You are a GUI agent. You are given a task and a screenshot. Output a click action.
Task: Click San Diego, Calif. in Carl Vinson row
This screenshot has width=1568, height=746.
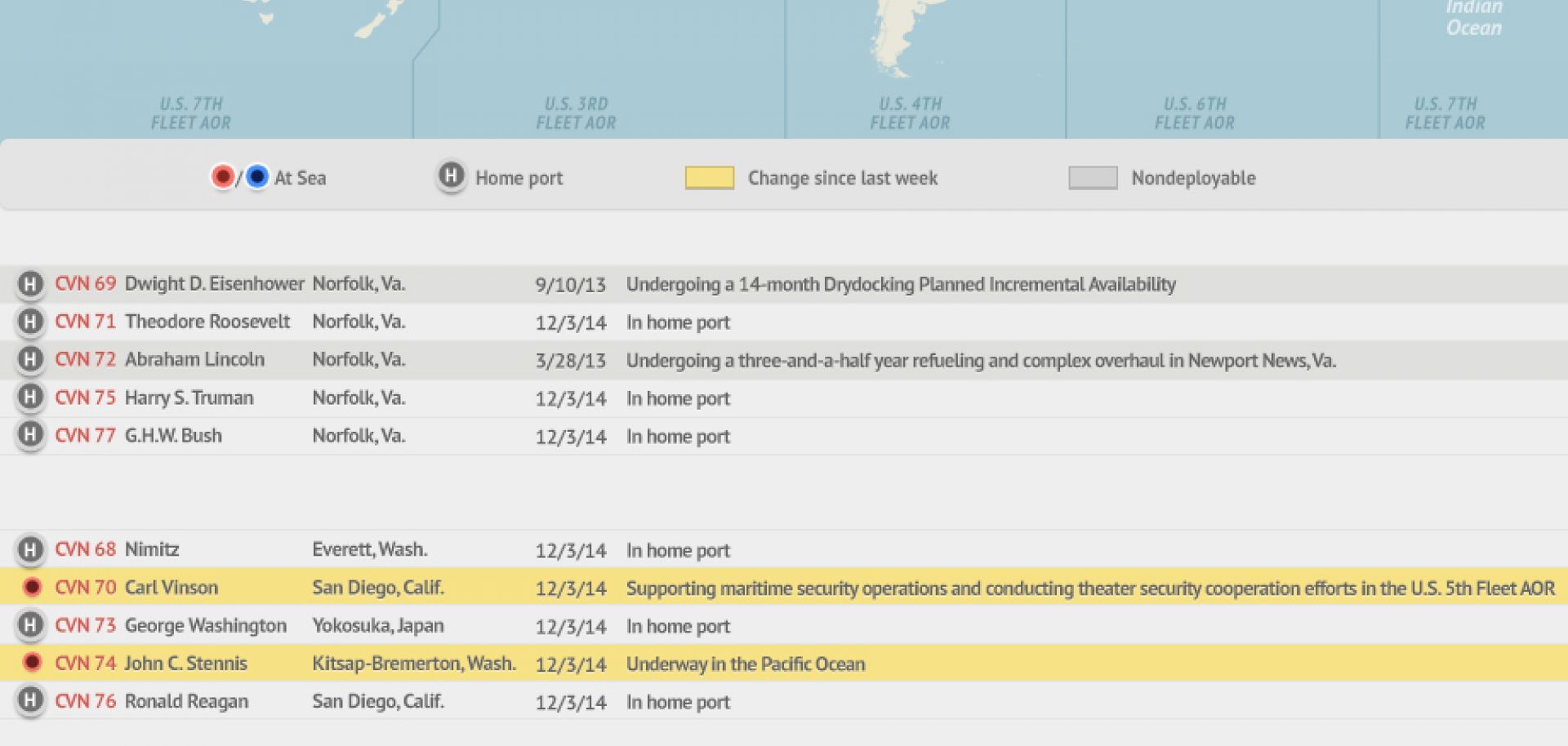[378, 588]
